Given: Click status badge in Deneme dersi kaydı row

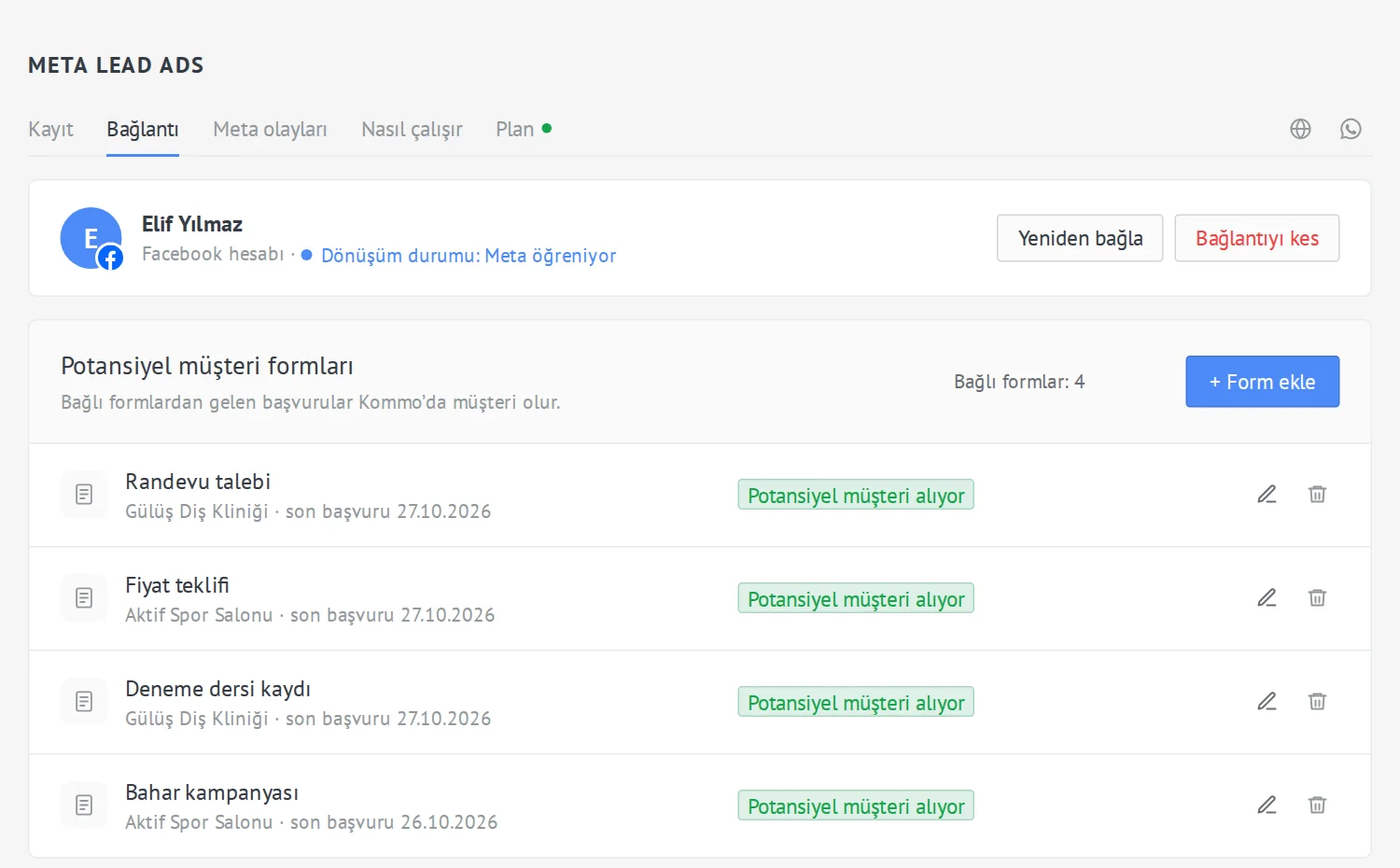Looking at the screenshot, I should tap(856, 702).
